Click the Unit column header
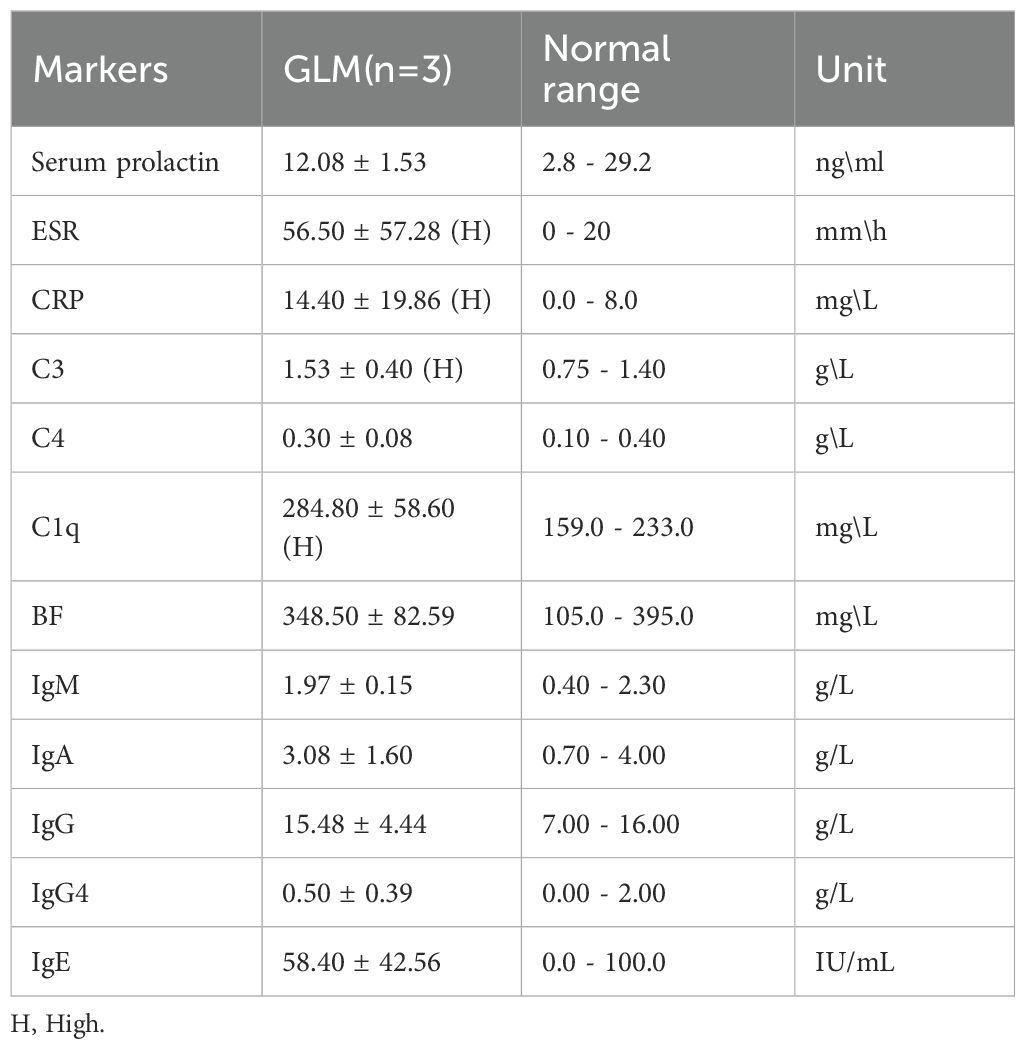The height and width of the screenshot is (1049, 1025). (x=851, y=69)
